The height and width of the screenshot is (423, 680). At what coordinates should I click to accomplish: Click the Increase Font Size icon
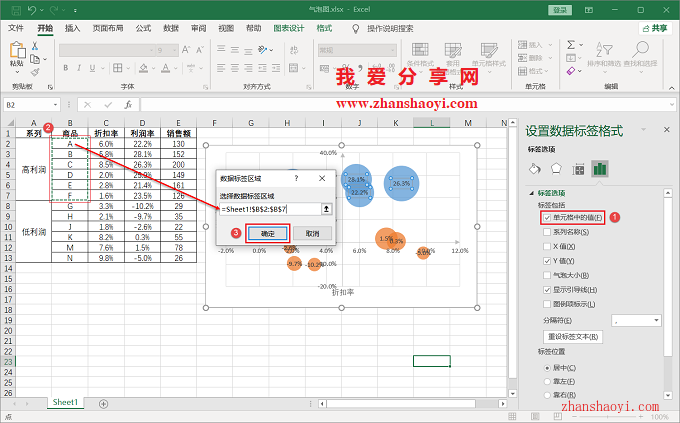point(186,50)
